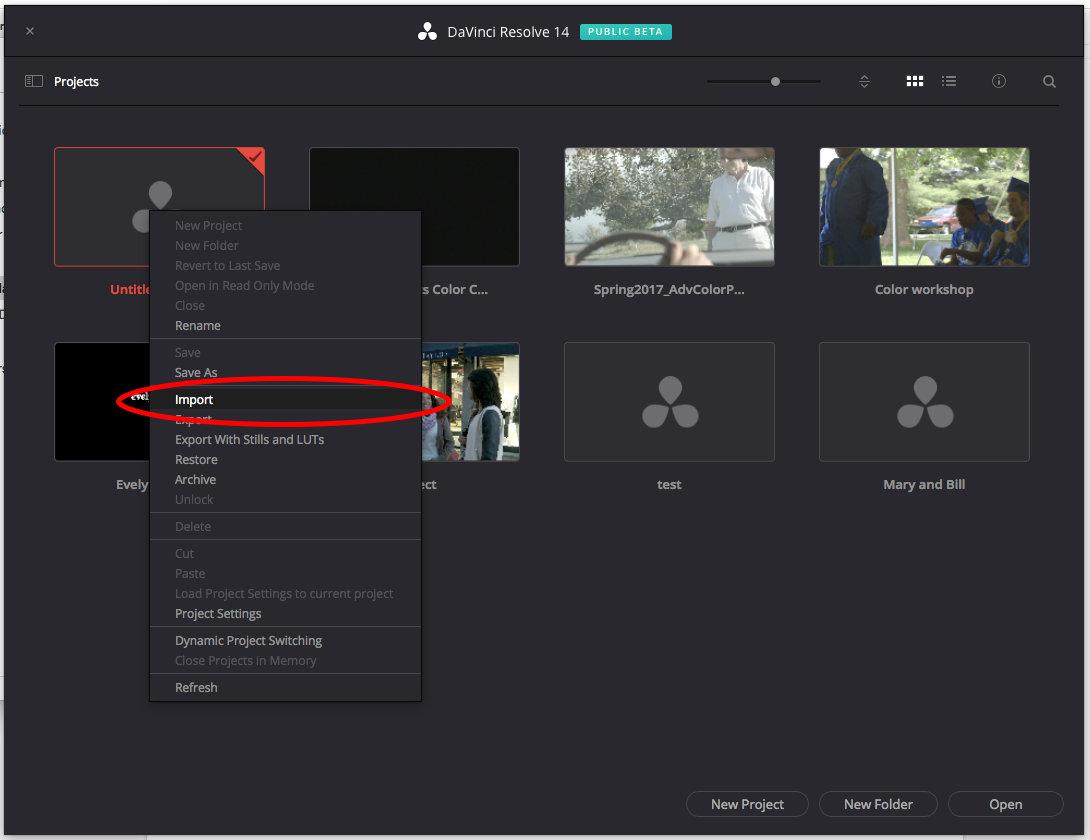Switch to list view in the project manager

tap(948, 81)
